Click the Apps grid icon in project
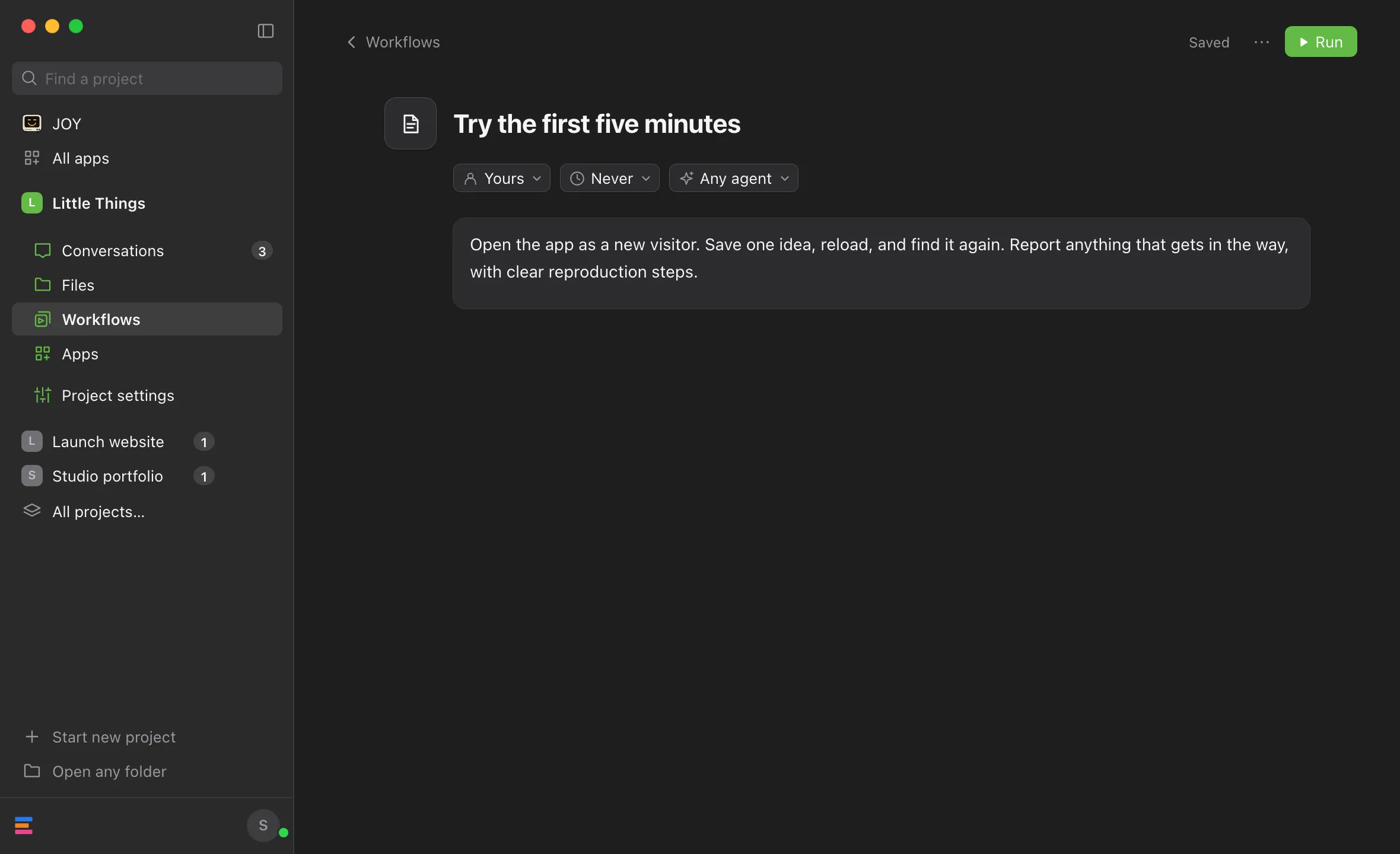Image resolution: width=1400 pixels, height=854 pixels. point(43,353)
